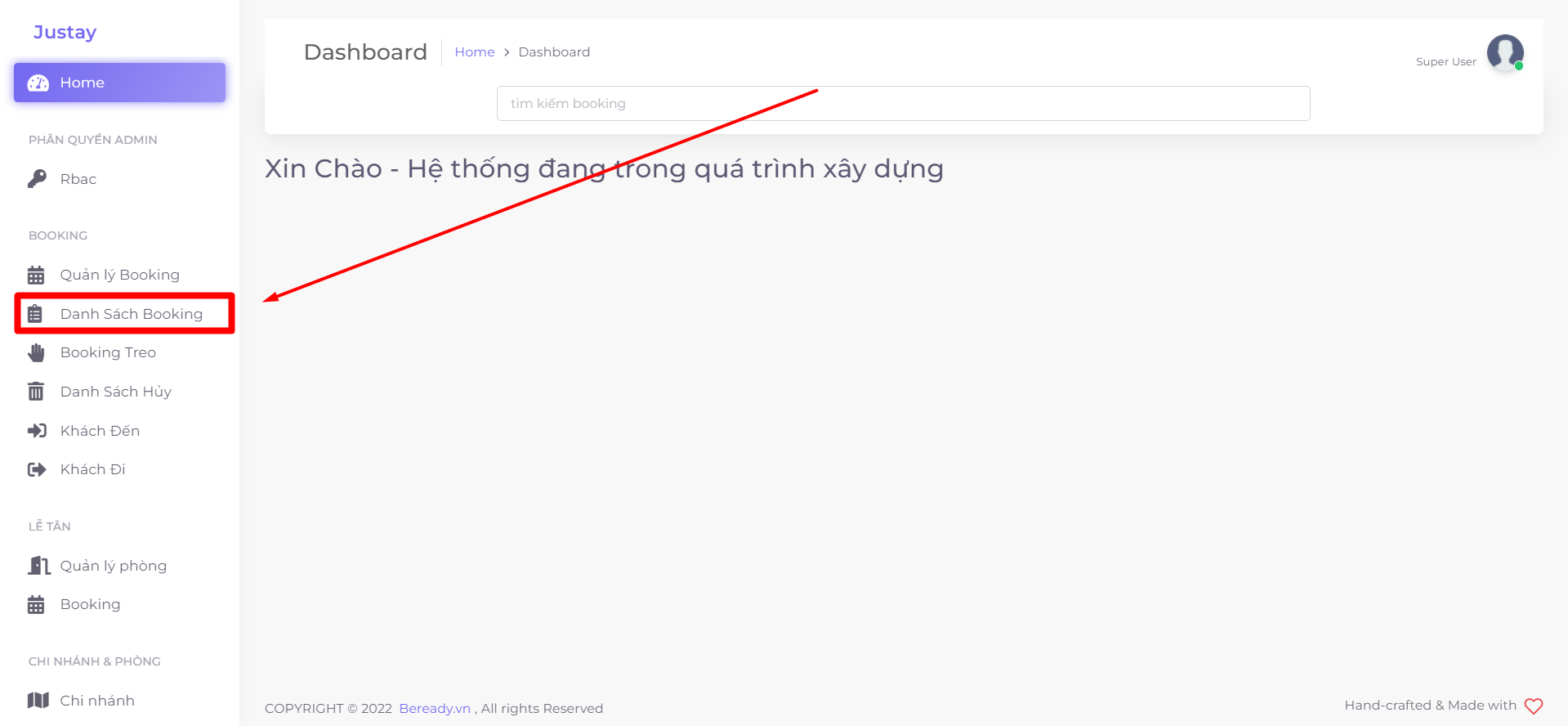Click the Danh Sách Booking clipboard icon

point(35,314)
